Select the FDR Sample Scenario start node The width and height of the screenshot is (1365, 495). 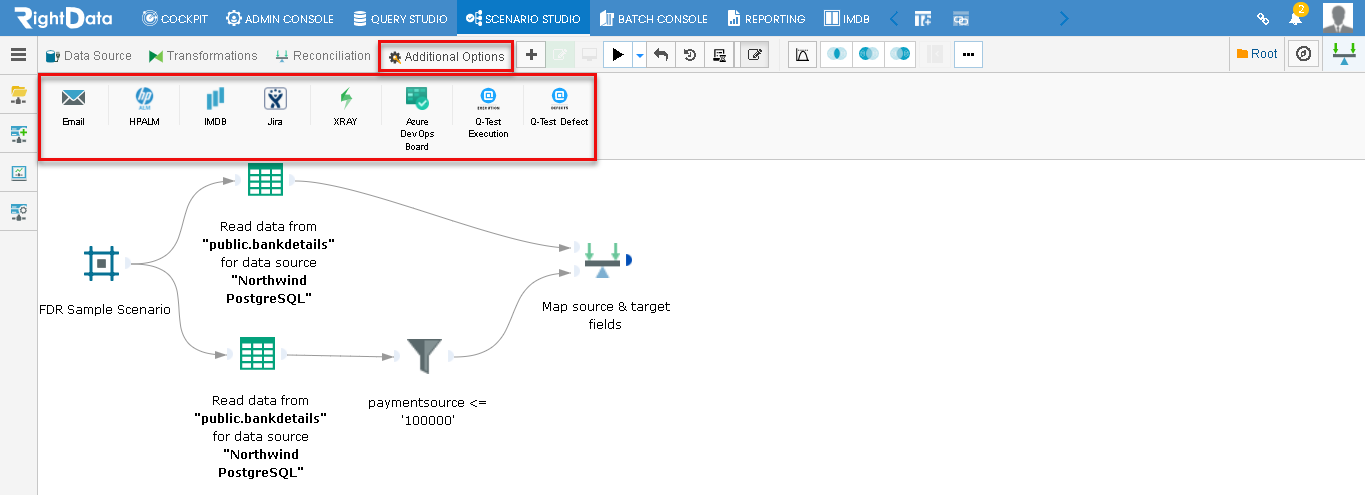[x=101, y=263]
